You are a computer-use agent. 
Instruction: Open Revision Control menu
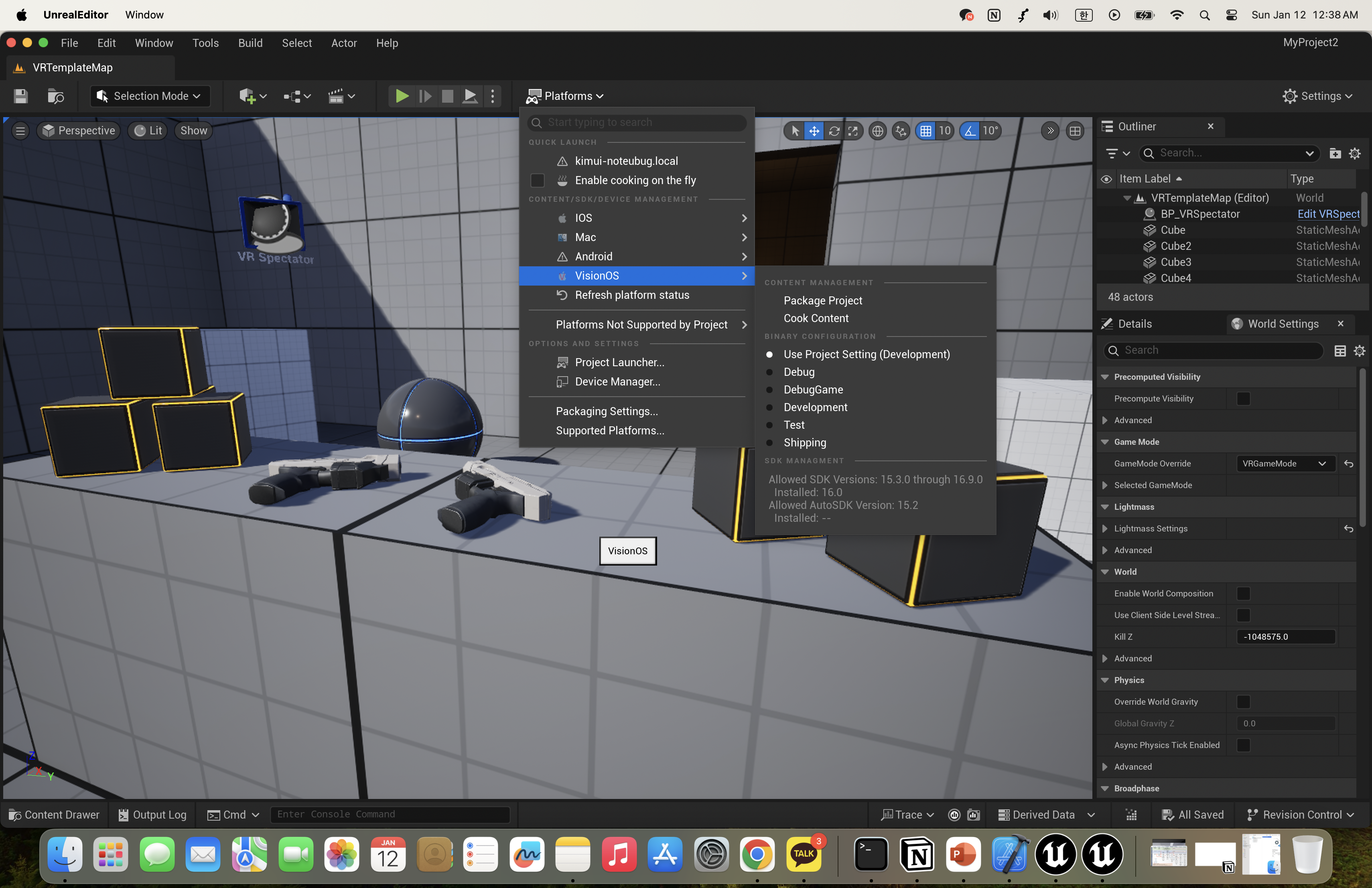click(1300, 815)
